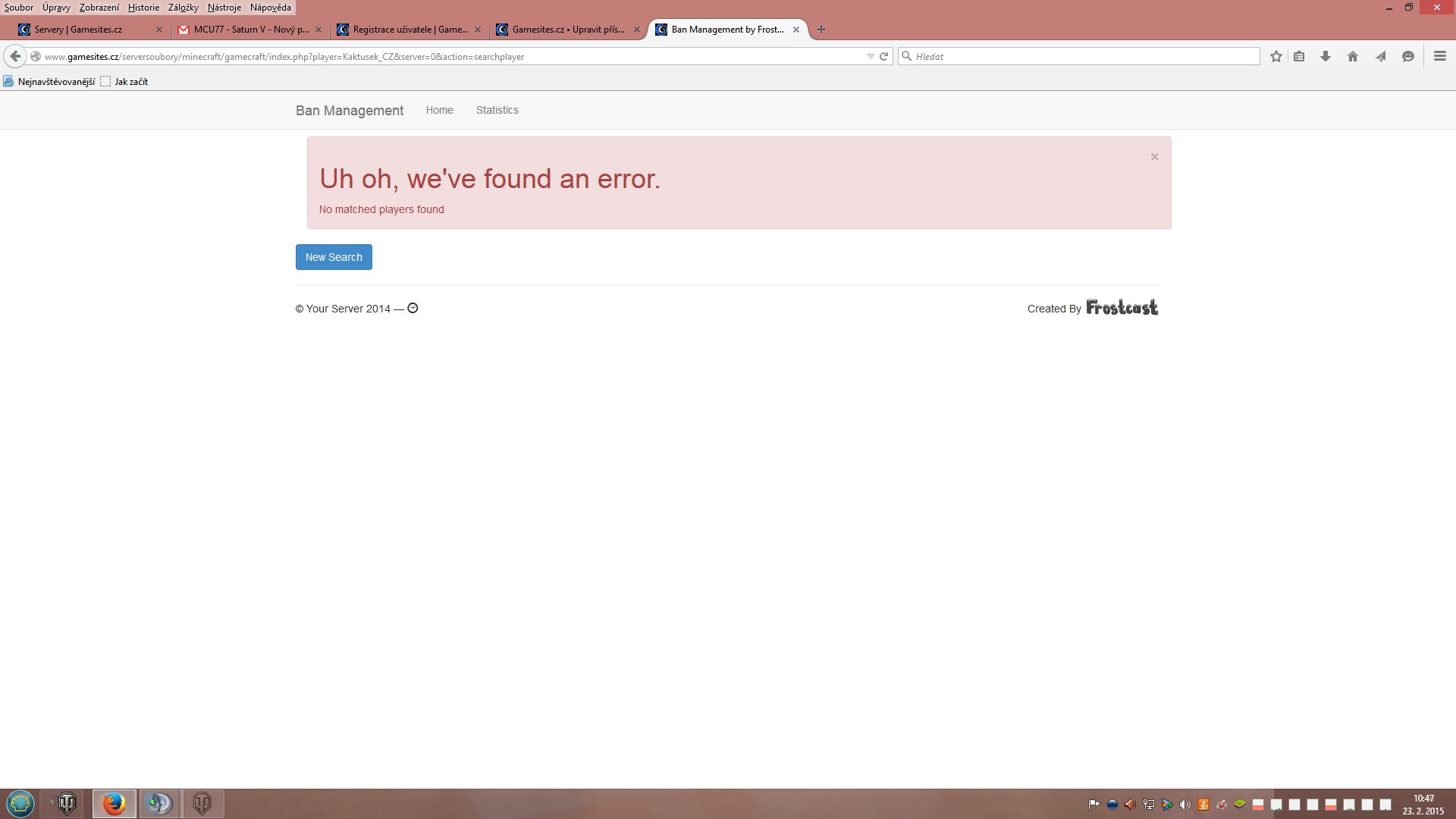Go back with the back arrow

point(15,56)
